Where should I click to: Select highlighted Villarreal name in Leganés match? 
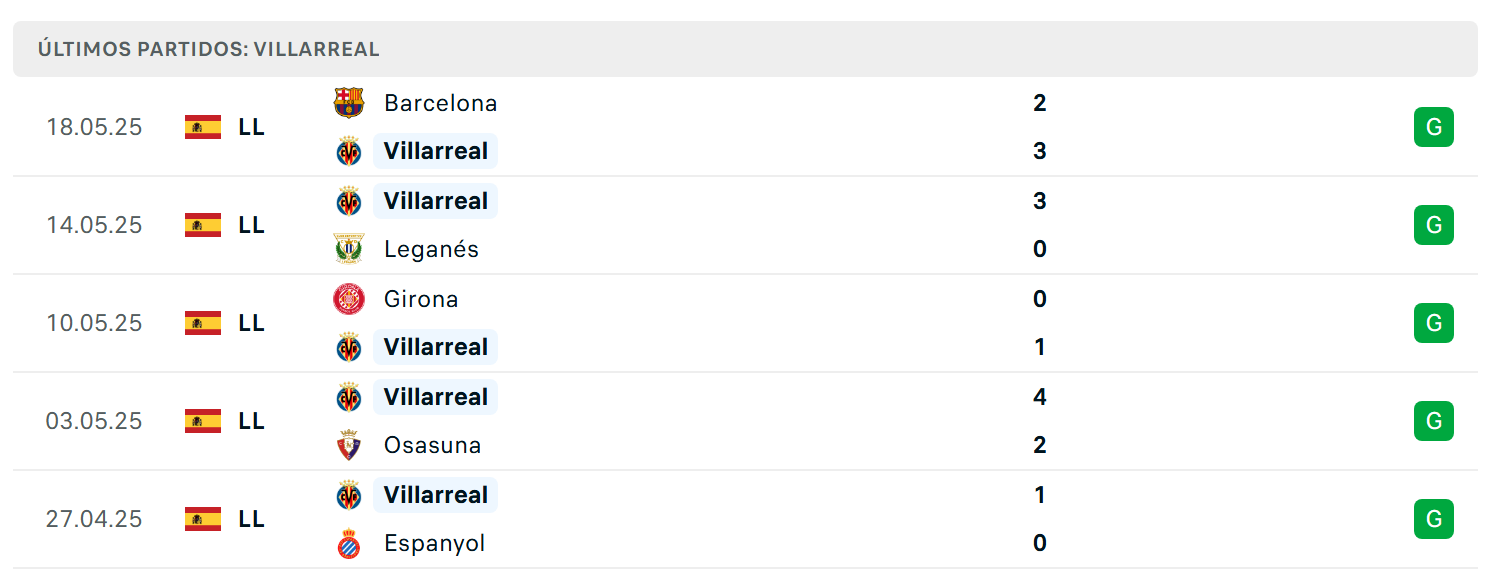pyautogui.click(x=435, y=201)
